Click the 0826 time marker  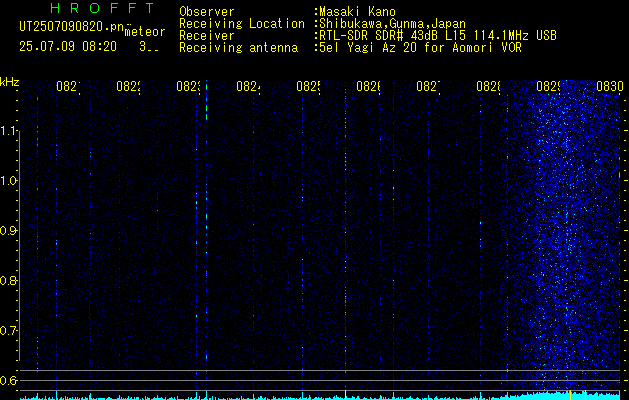tap(369, 86)
